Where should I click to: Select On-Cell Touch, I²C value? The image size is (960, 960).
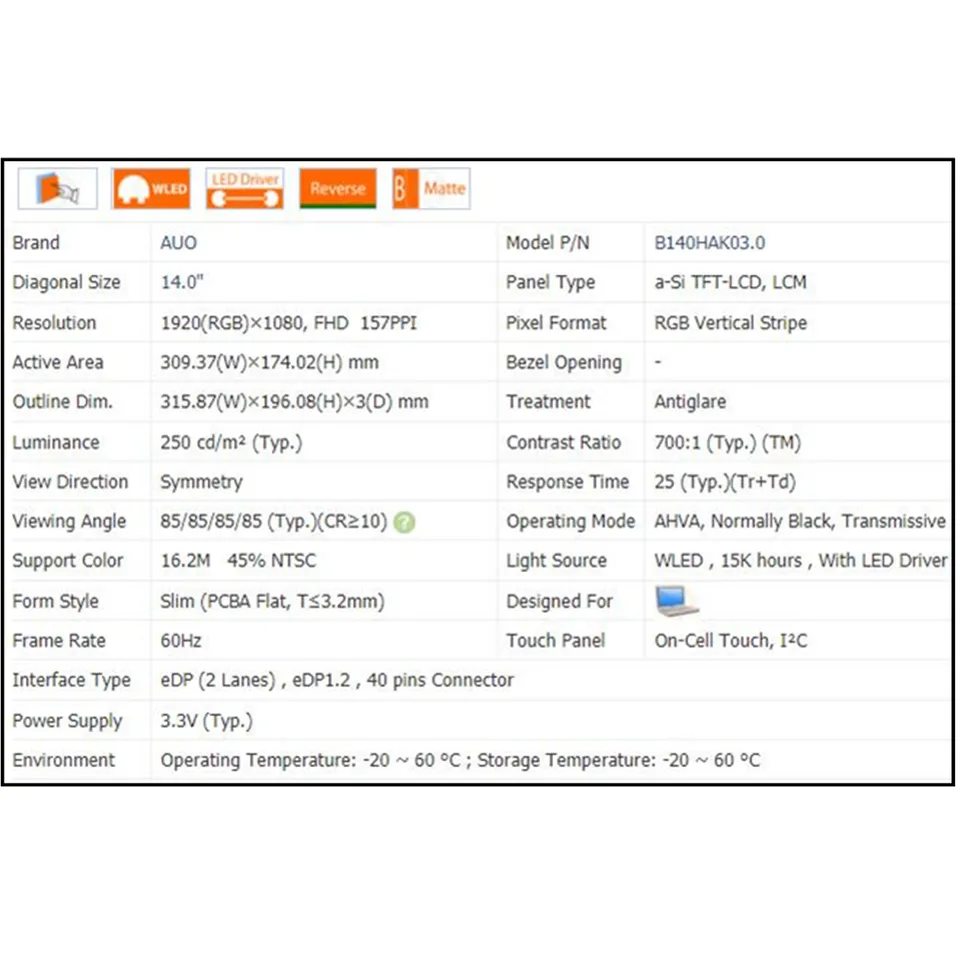click(731, 641)
